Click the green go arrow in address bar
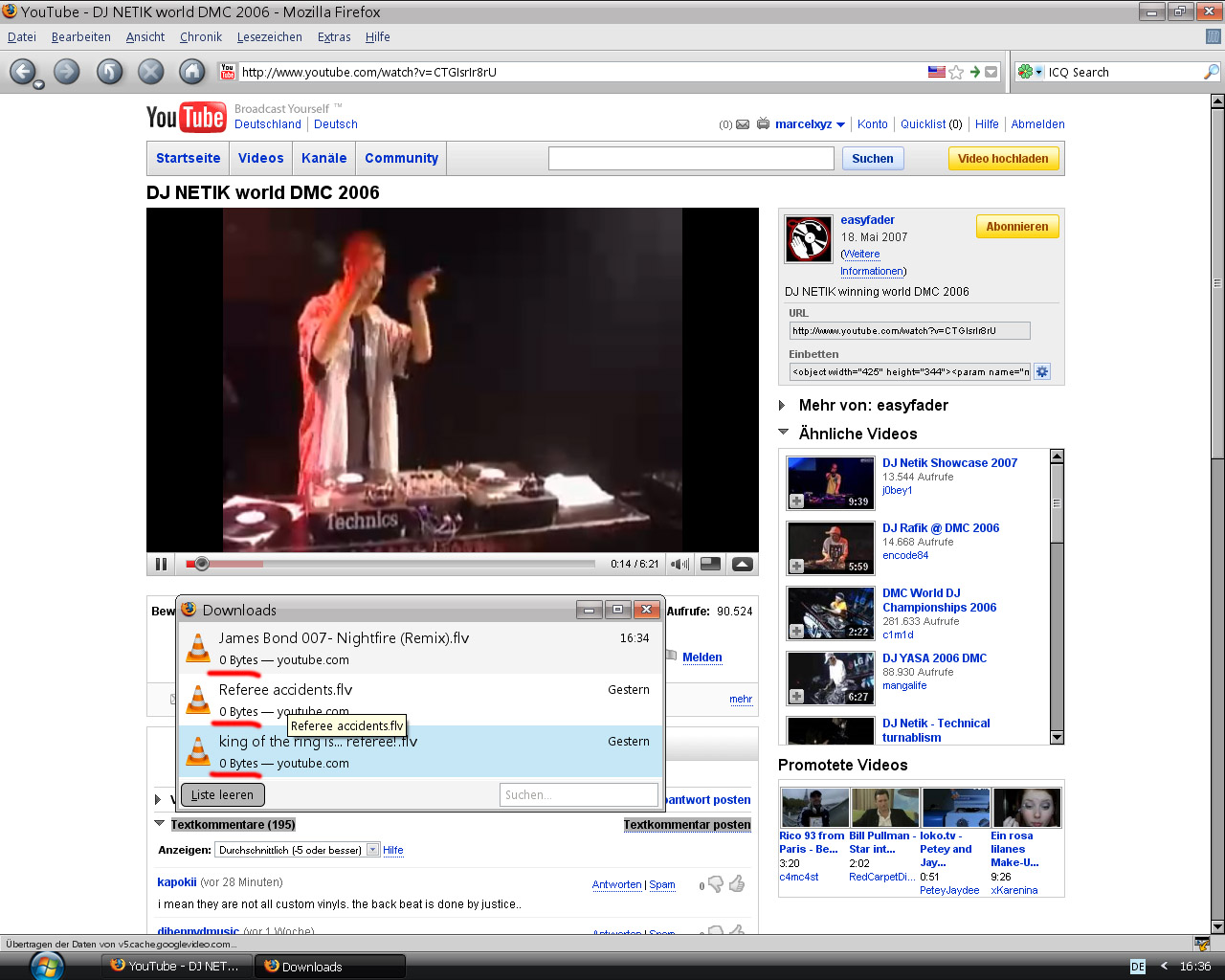This screenshot has height=980, width=1225. point(975,72)
